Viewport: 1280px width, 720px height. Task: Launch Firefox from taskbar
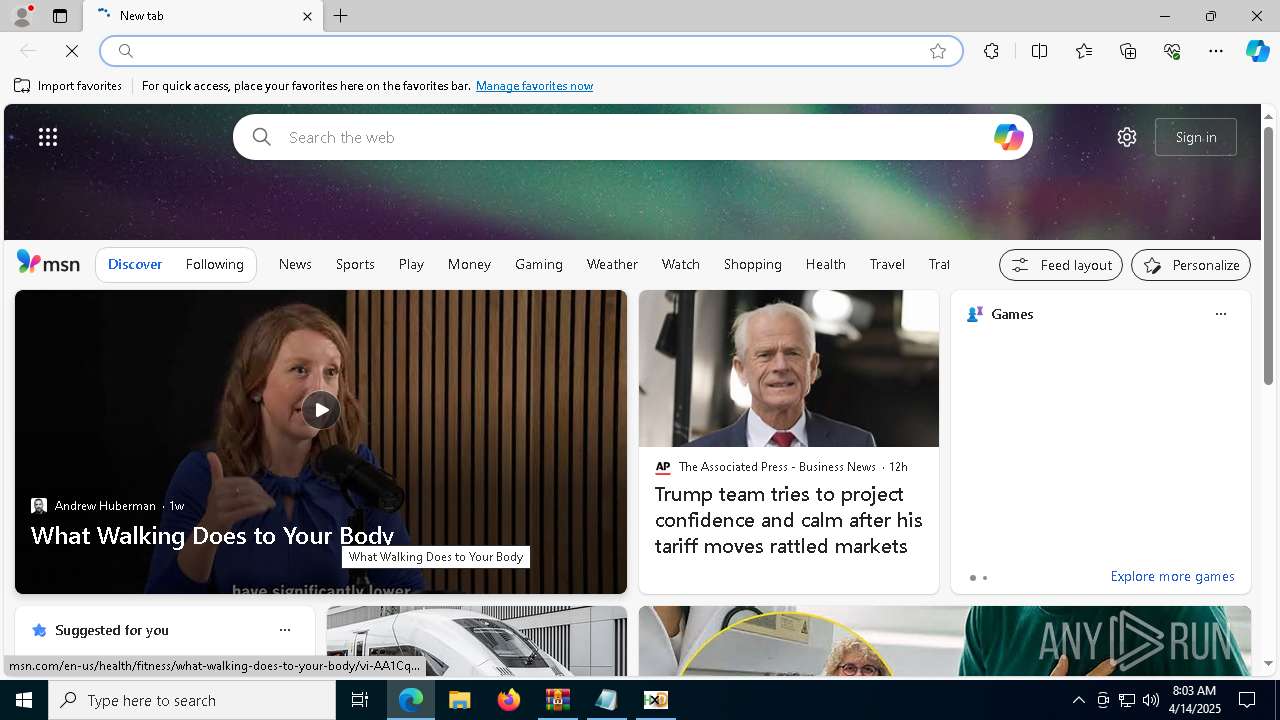coord(509,700)
